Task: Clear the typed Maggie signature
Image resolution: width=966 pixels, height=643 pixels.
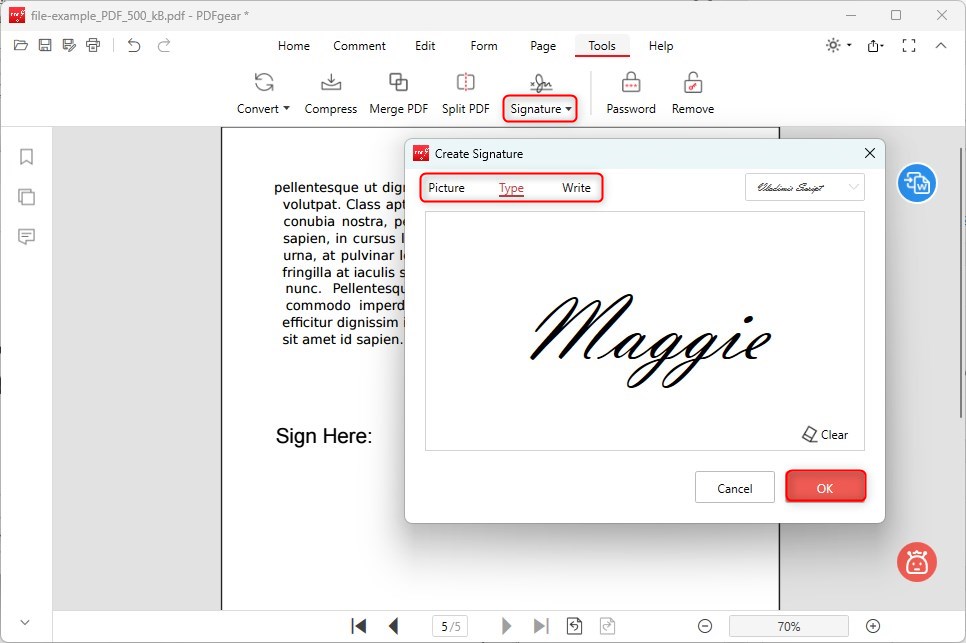Action: (825, 434)
